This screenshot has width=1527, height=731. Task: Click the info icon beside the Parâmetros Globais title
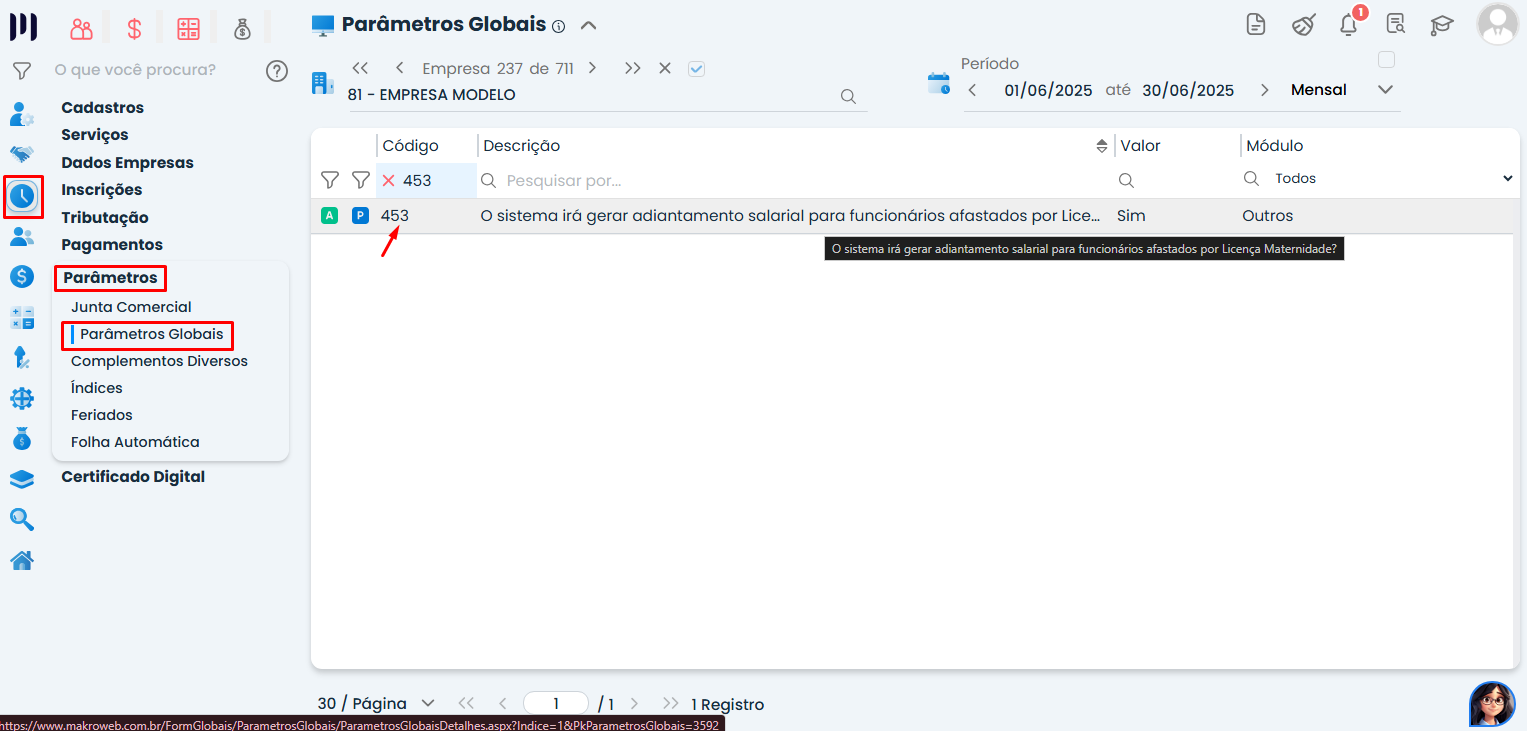pyautogui.click(x=559, y=26)
